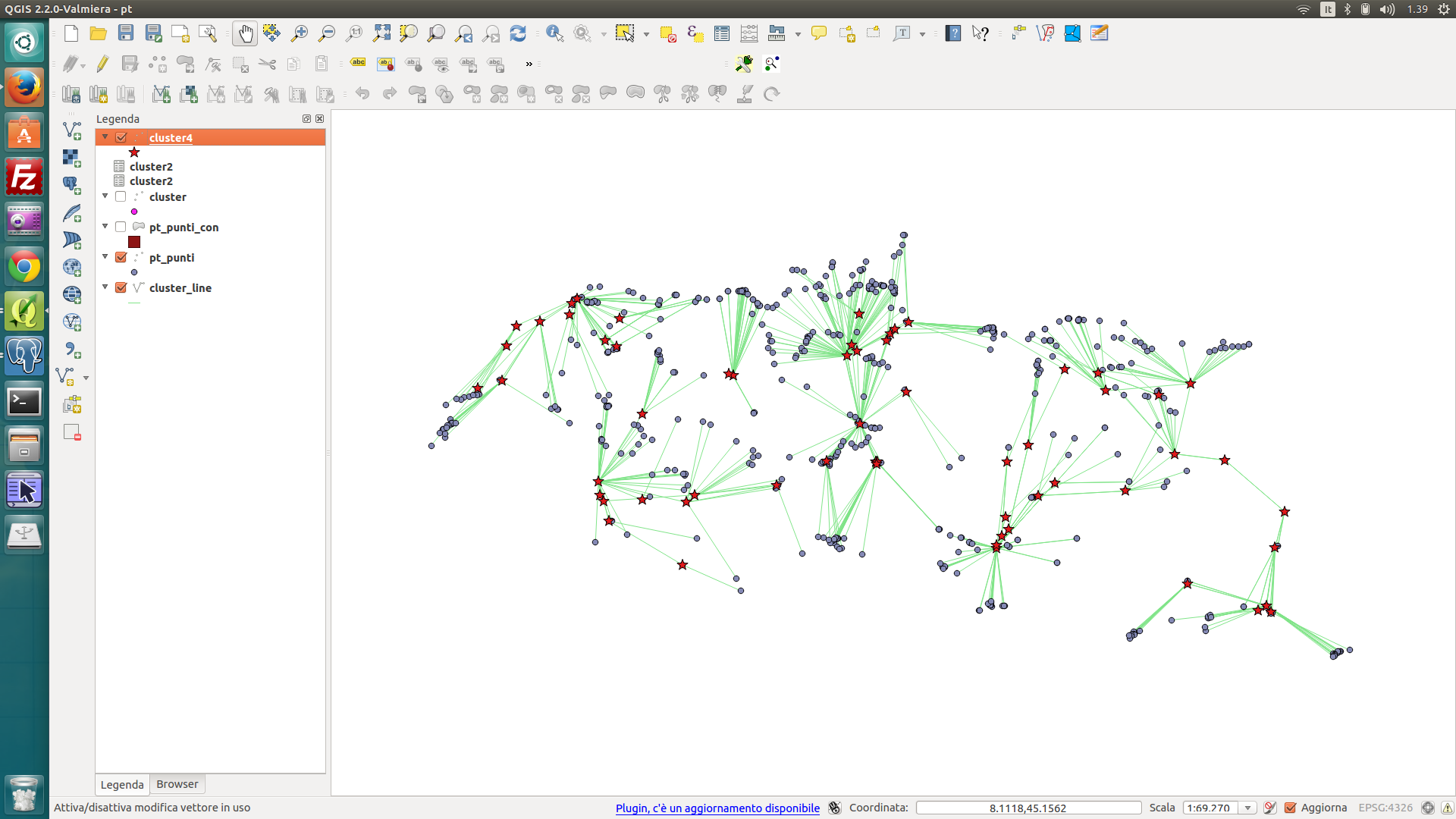This screenshot has width=1456, height=819.
Task: Open Google Chrome from the launcher
Action: [x=24, y=266]
